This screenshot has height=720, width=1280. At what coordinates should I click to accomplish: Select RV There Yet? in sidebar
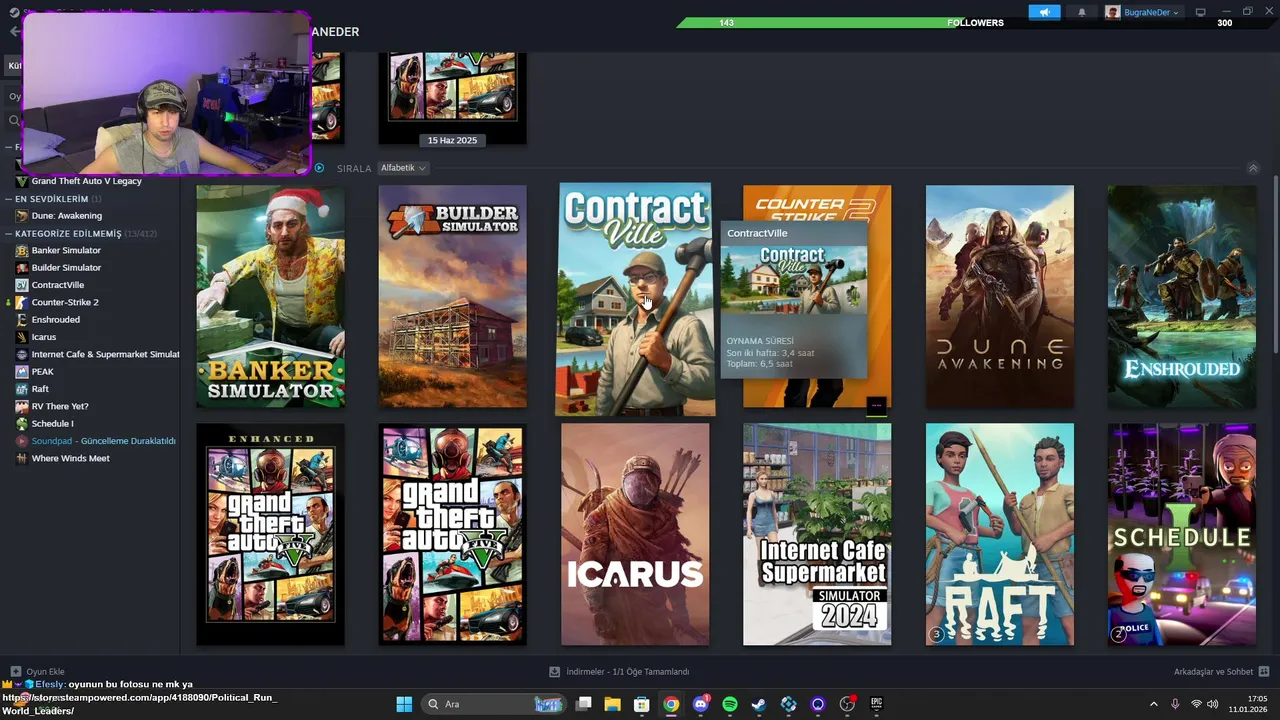(x=60, y=406)
